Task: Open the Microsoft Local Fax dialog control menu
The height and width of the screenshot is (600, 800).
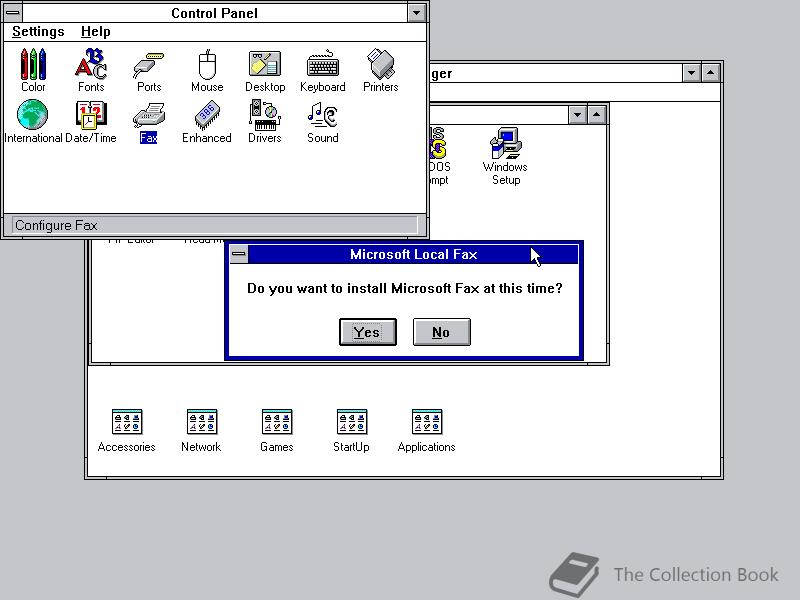Action: point(239,254)
